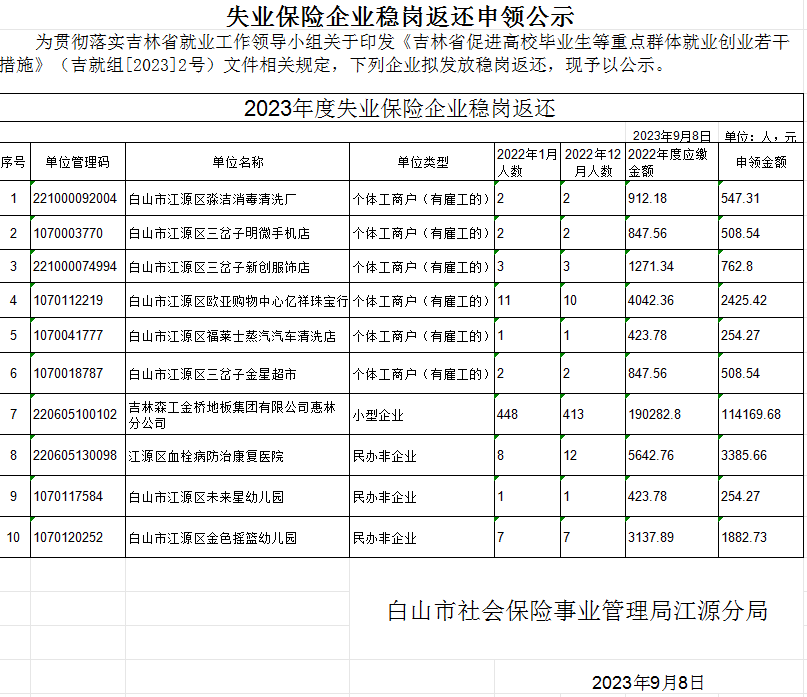The image size is (807, 697).
Task: Select the amount cell 3385.66
Action: point(761,455)
